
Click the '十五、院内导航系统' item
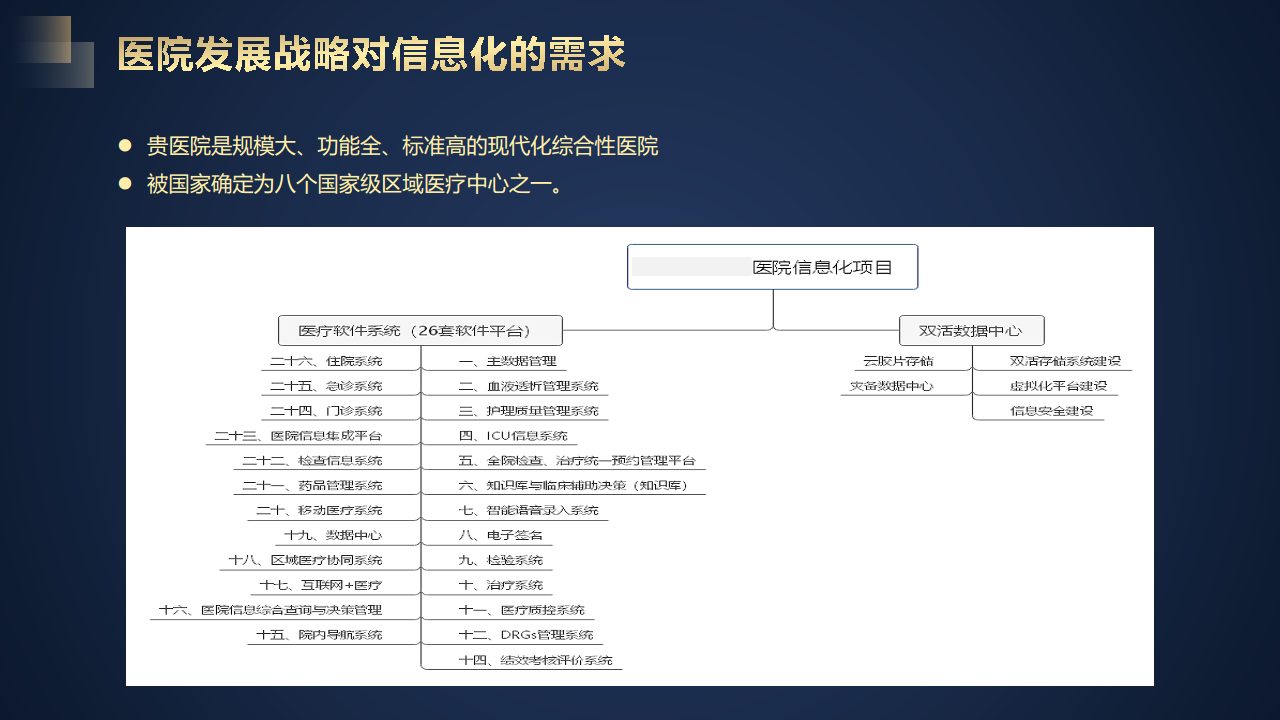coord(319,635)
